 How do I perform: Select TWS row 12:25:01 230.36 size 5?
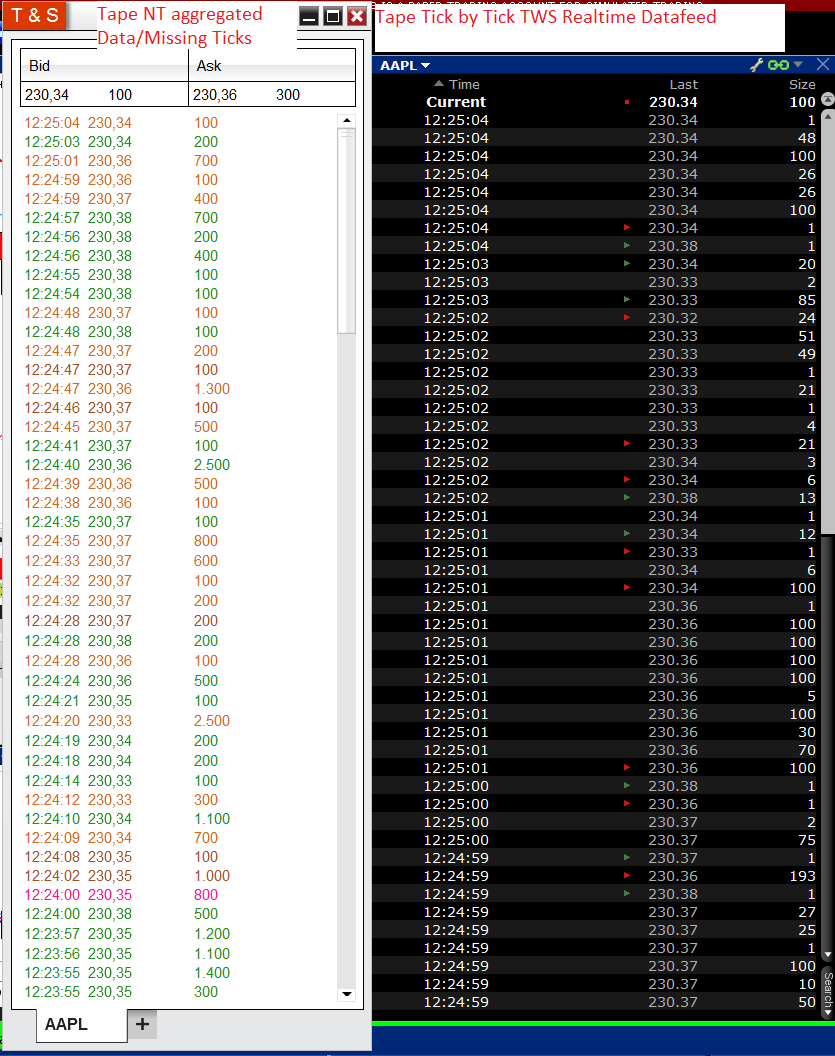[x=597, y=696]
